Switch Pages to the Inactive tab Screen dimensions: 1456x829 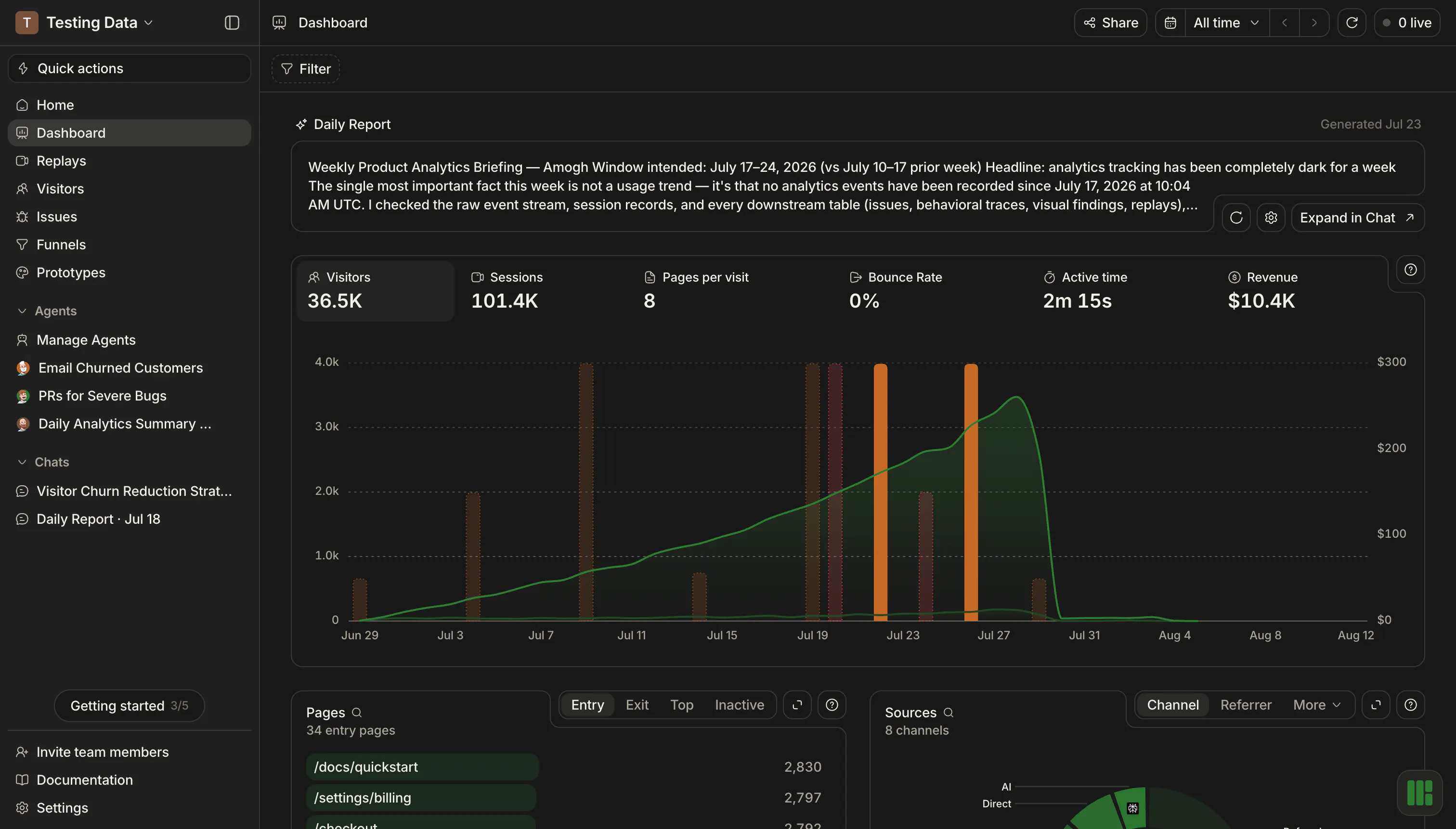tap(739, 705)
